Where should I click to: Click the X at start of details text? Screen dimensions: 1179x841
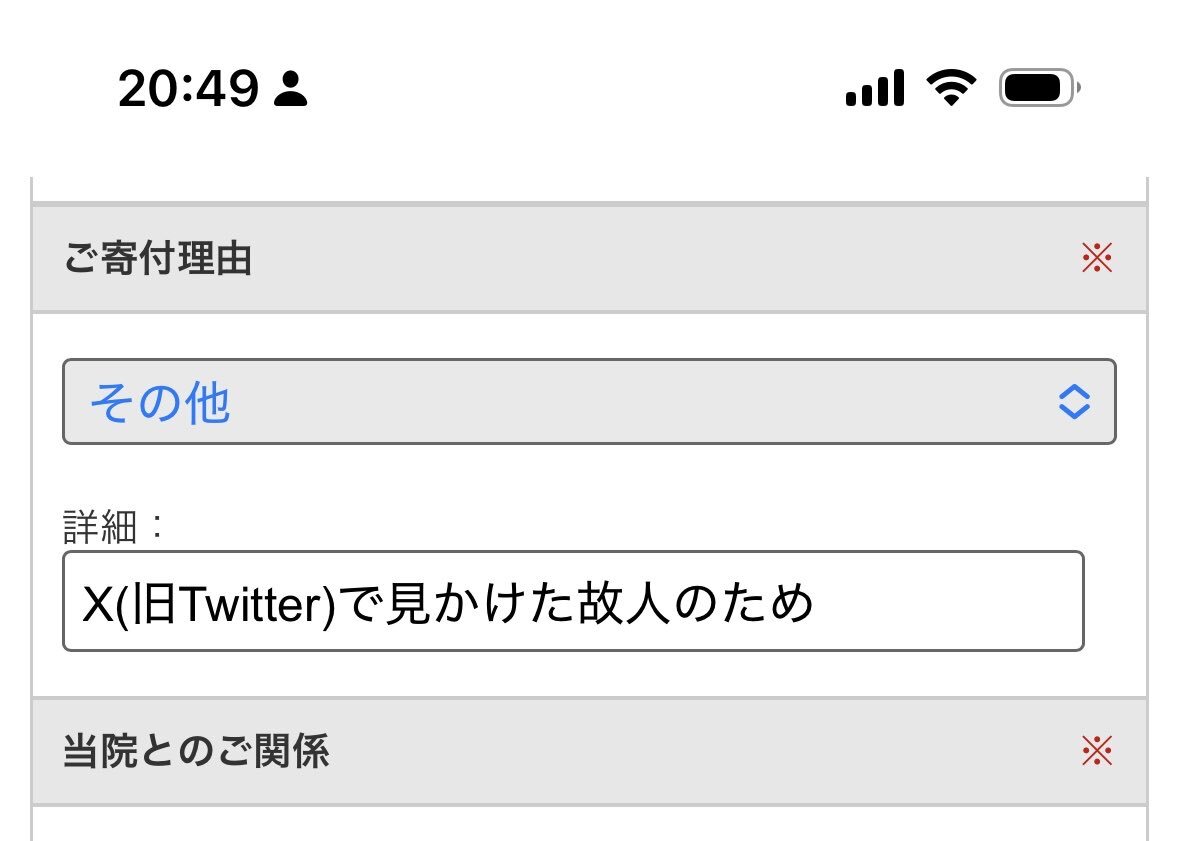click(x=95, y=603)
